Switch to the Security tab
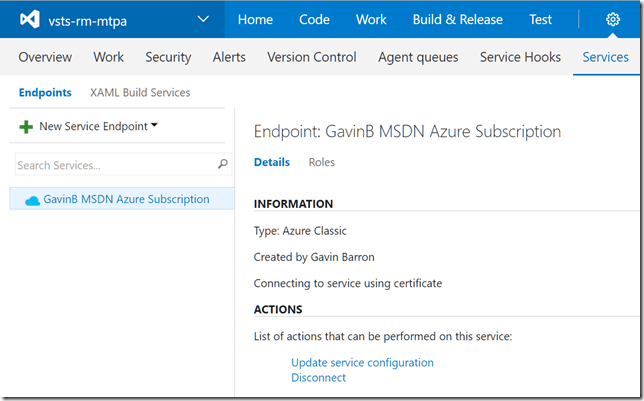644x401 pixels. tap(168, 57)
